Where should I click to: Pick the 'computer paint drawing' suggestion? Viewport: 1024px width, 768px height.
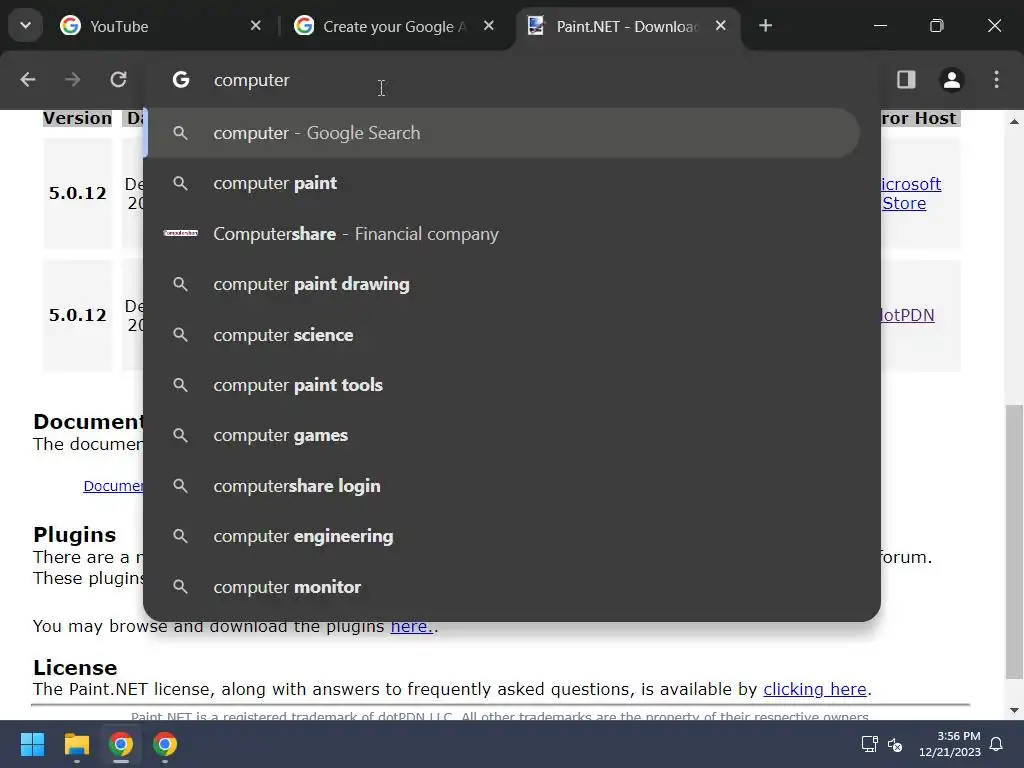point(504,284)
